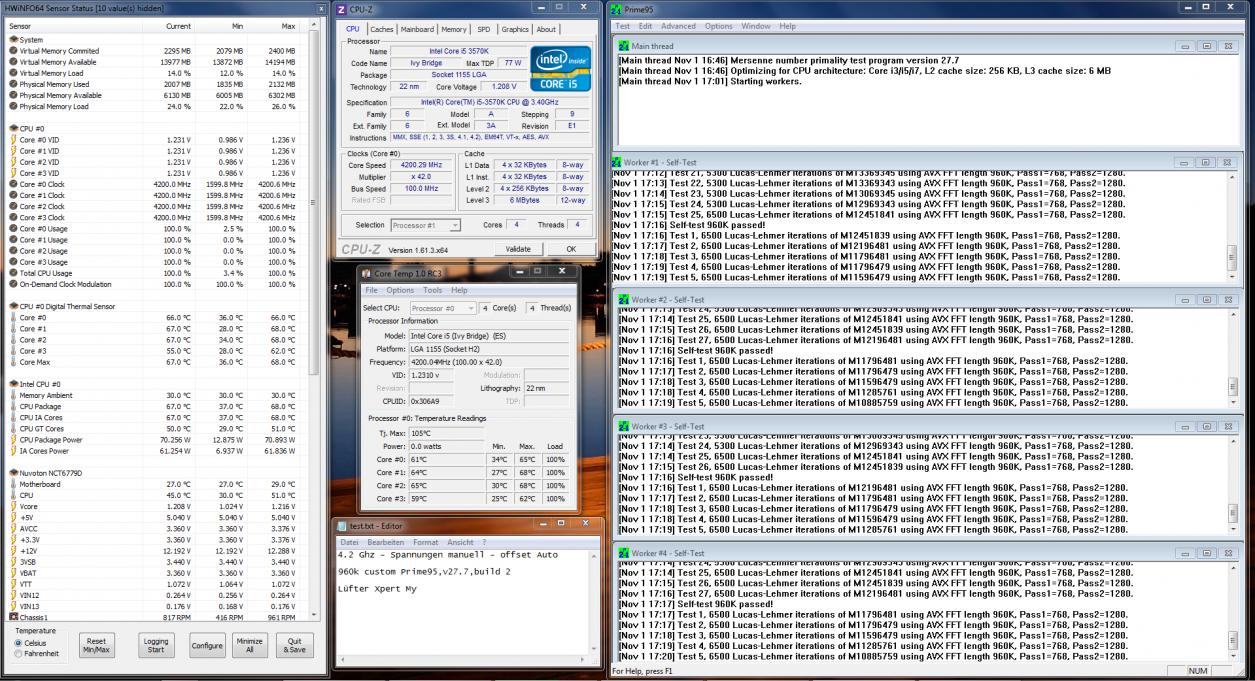
Task: Click the Reset Min/Max button
Action: point(95,646)
